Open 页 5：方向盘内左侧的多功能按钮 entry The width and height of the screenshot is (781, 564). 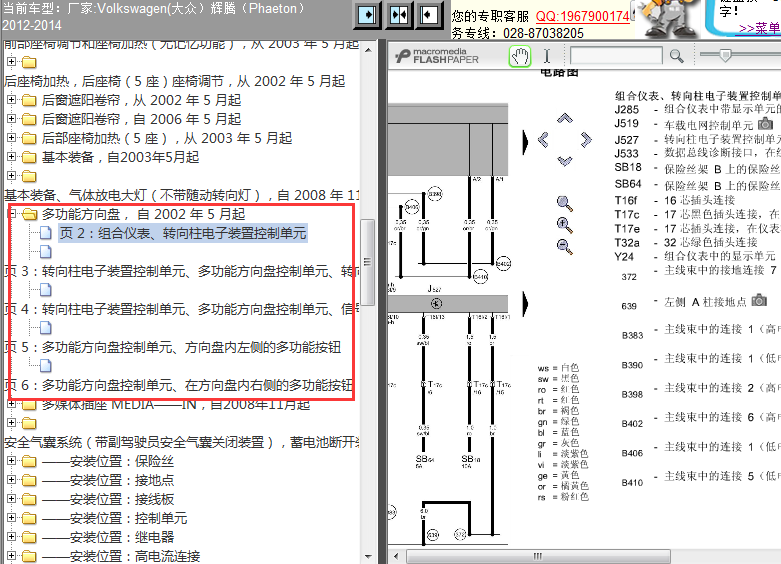(x=173, y=347)
